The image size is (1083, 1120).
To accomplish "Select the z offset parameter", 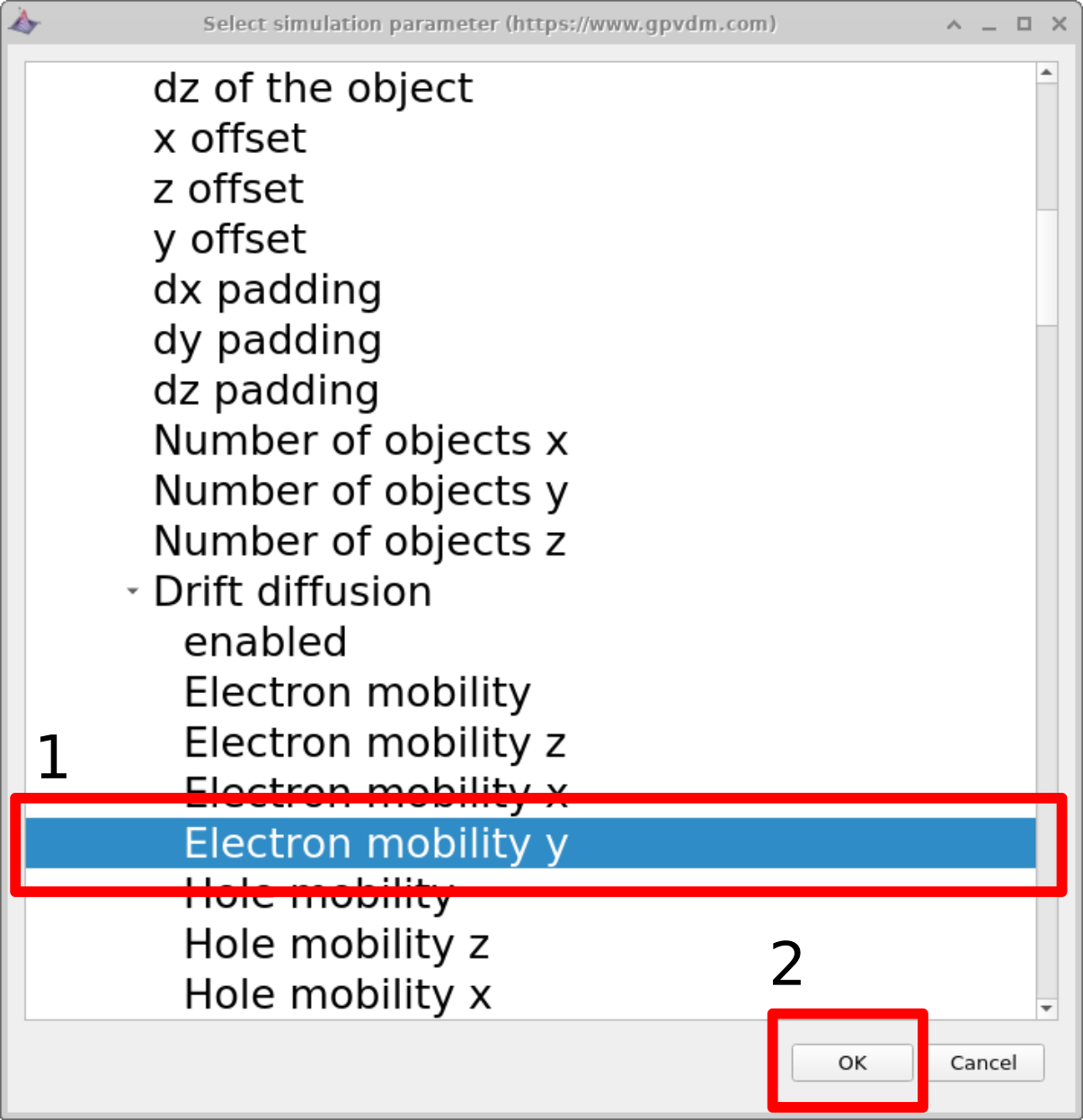I will (x=228, y=188).
